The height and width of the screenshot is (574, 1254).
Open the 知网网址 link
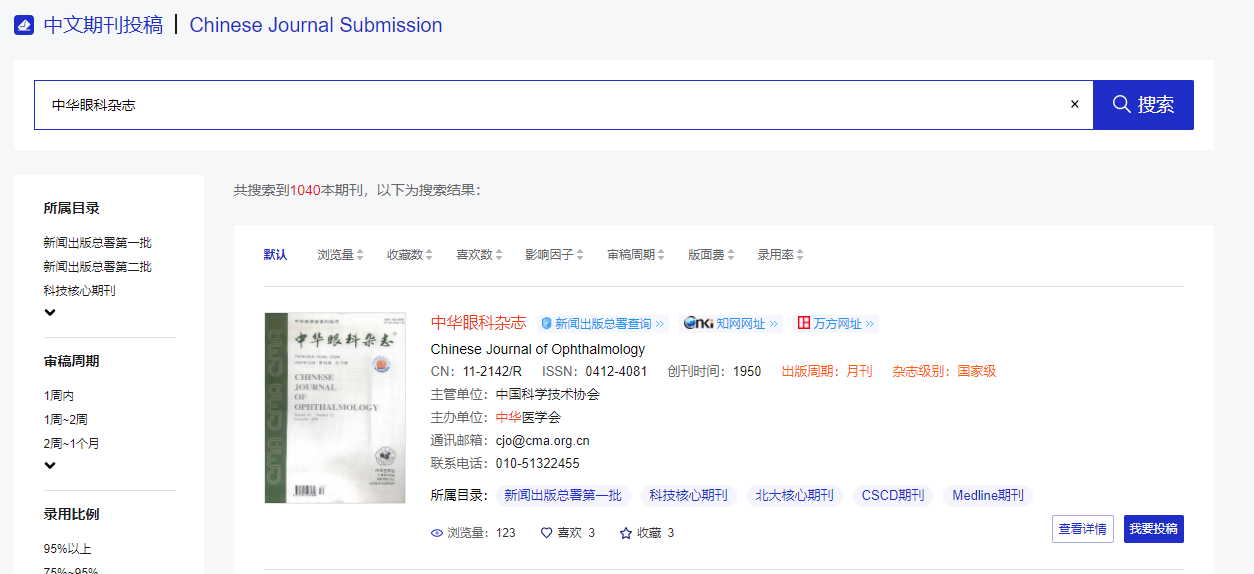coord(746,324)
